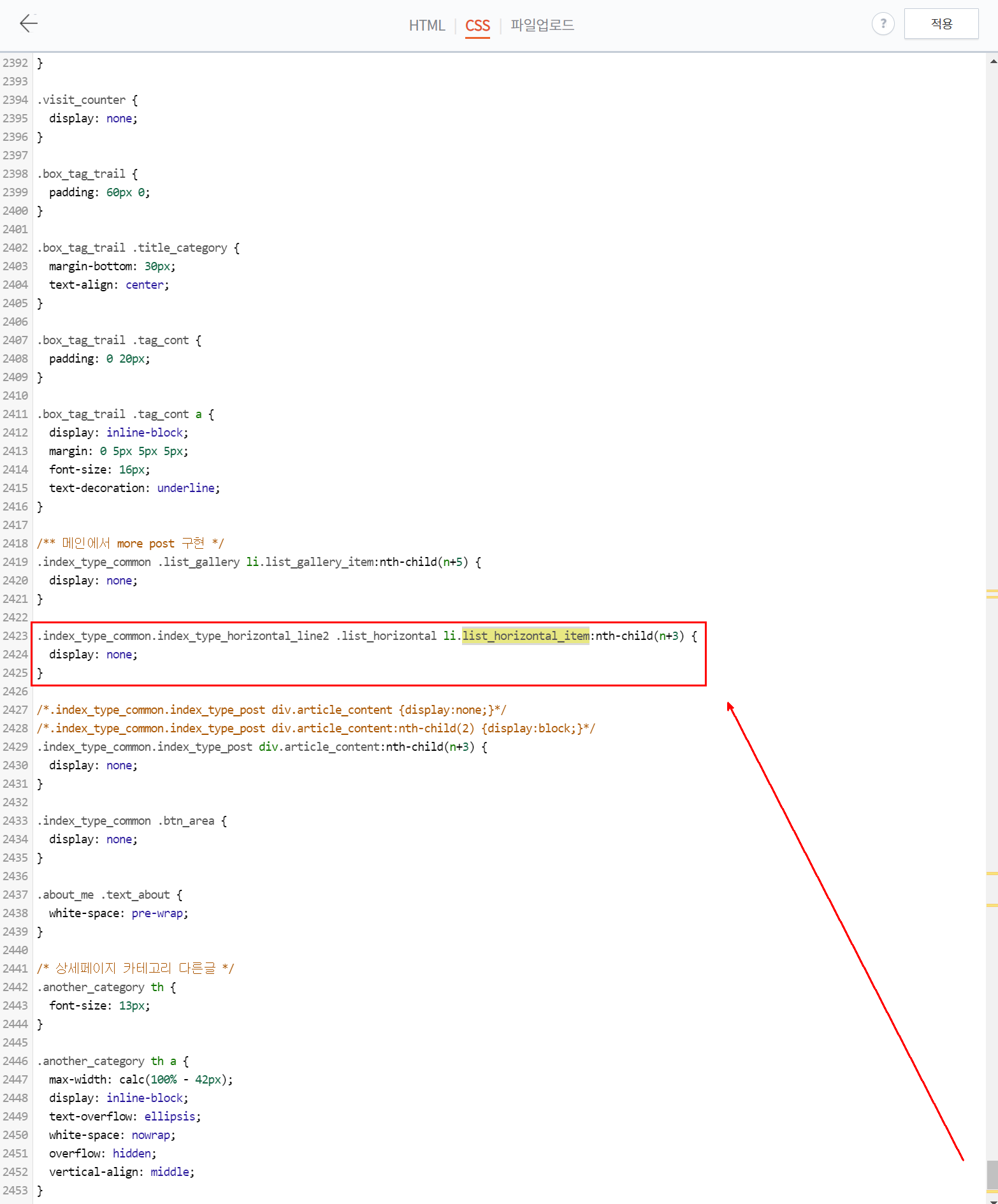
Task: Click 'text-overflow: ellipsis;' line
Action: click(125, 1117)
